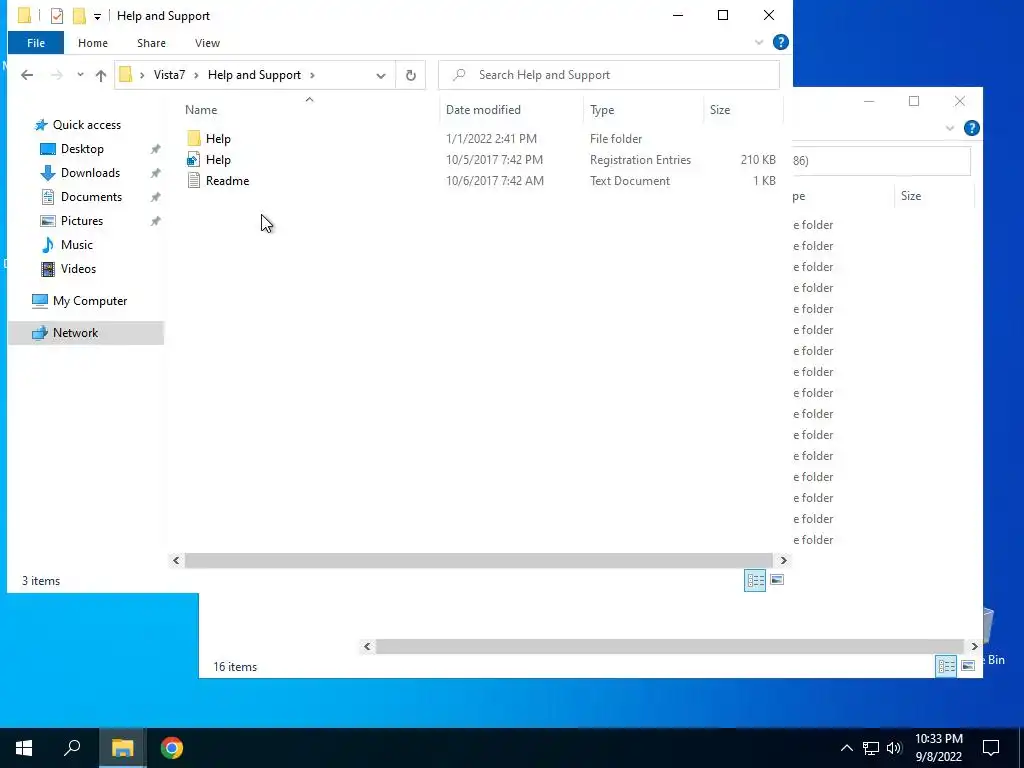Click front window horizontal scrollbar right arrow
Image resolution: width=1024 pixels, height=768 pixels.
[x=784, y=560]
